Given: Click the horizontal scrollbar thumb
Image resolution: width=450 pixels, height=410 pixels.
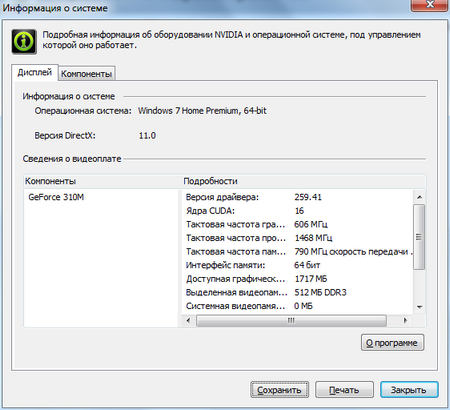Looking at the screenshot, I should tap(291, 321).
